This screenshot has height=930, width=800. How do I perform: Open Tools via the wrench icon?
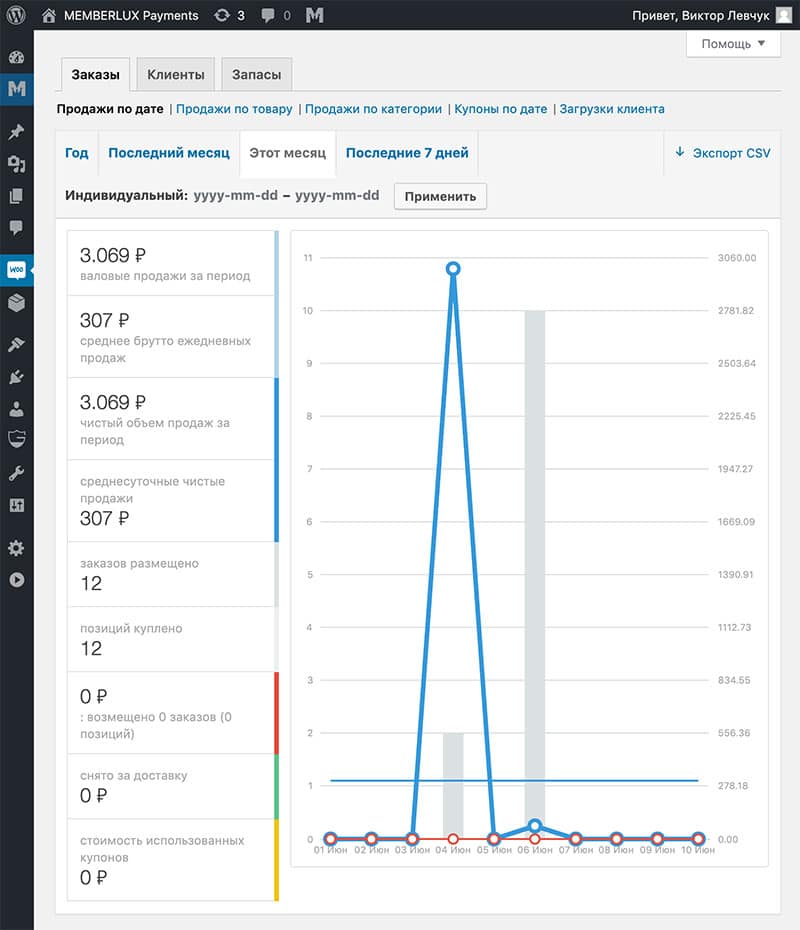(x=16, y=473)
